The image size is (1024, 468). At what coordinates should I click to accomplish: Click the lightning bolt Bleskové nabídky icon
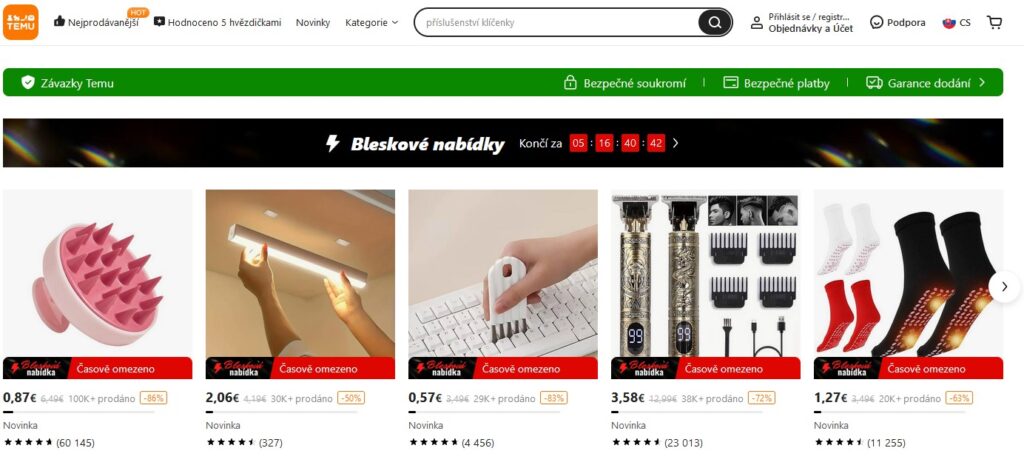[x=332, y=143]
